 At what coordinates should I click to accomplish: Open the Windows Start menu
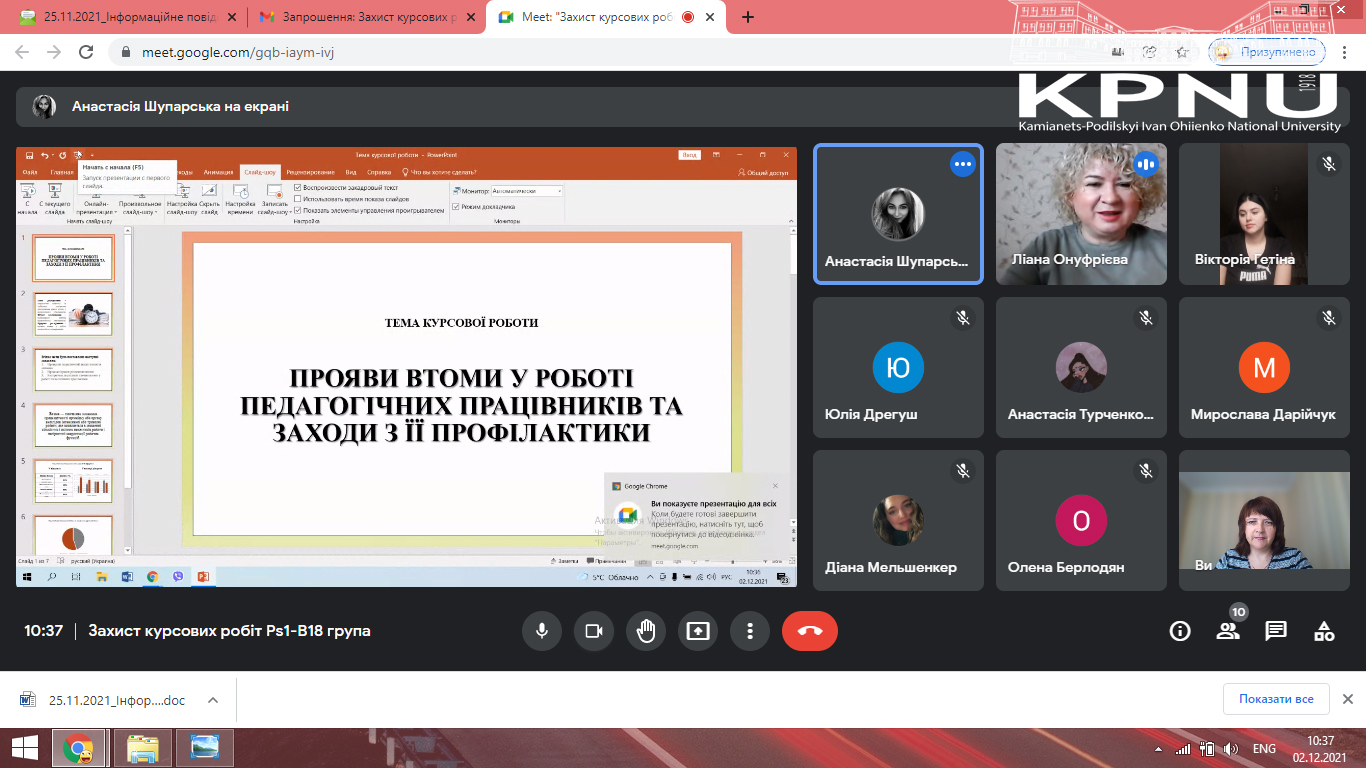(x=25, y=748)
